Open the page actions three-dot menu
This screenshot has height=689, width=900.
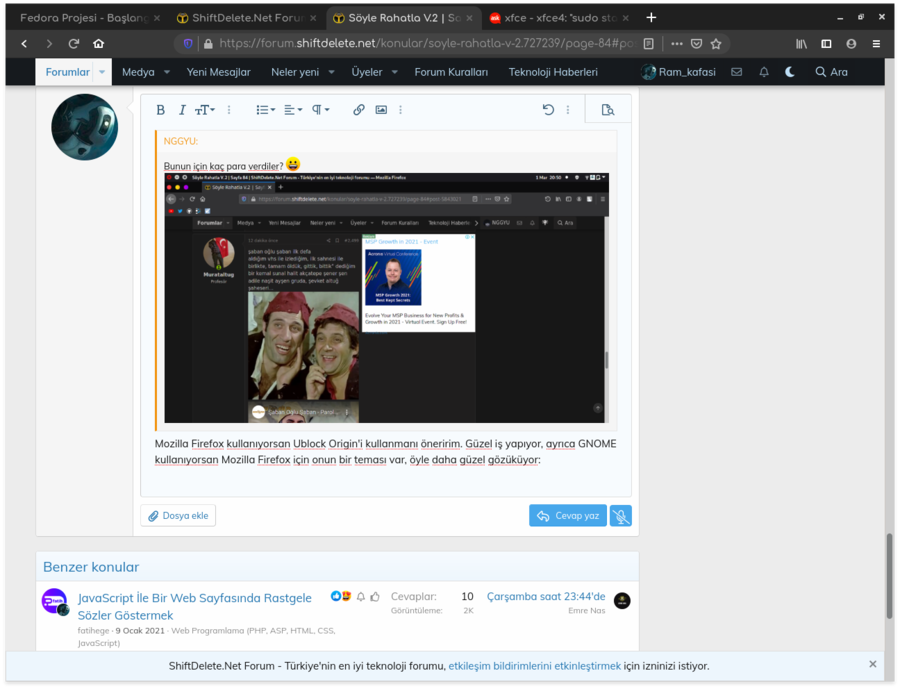(x=677, y=44)
